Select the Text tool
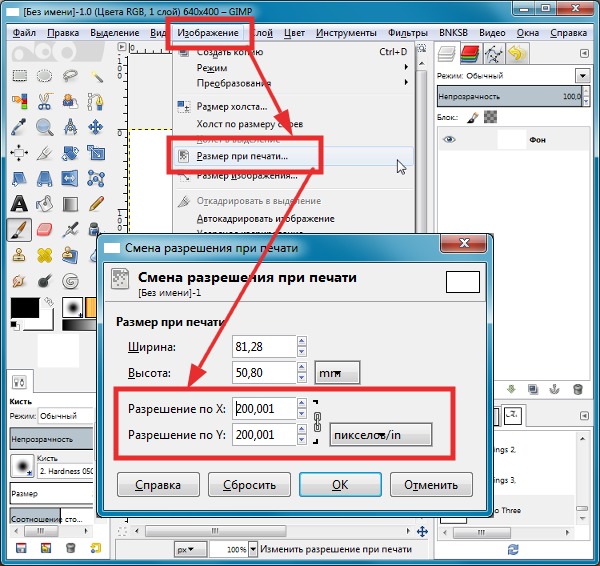 point(19,204)
